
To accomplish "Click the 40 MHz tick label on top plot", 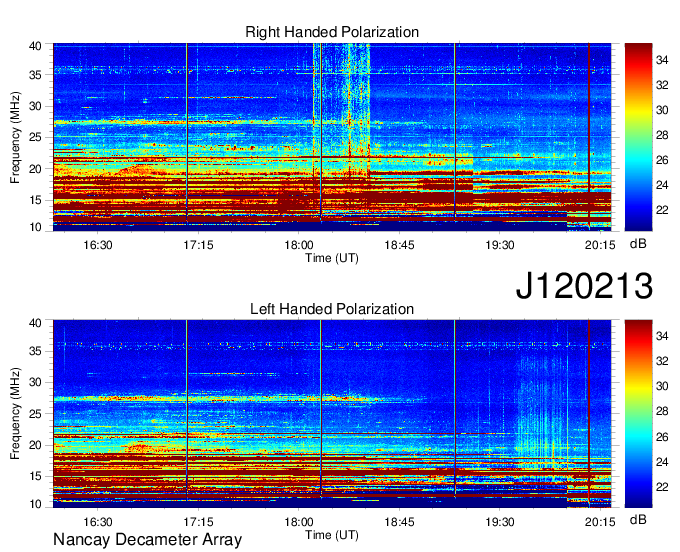I will pos(35,46).
